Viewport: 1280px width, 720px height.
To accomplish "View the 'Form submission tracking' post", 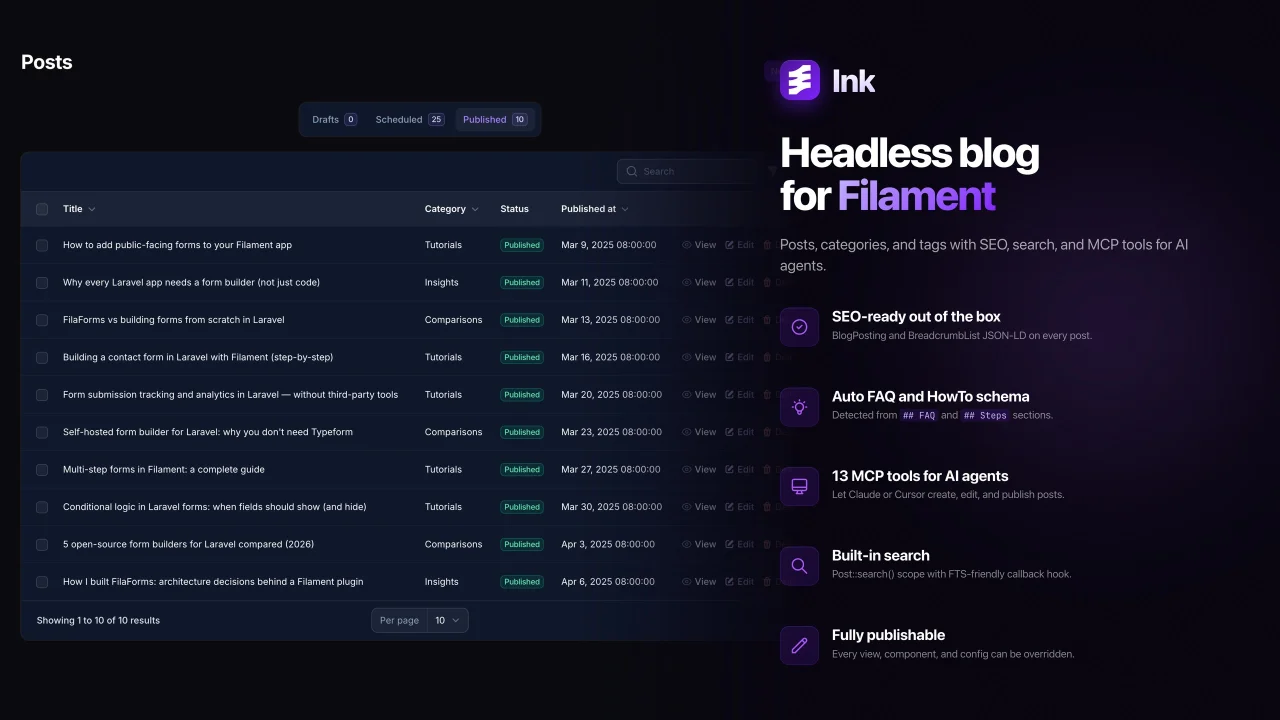I will (699, 395).
